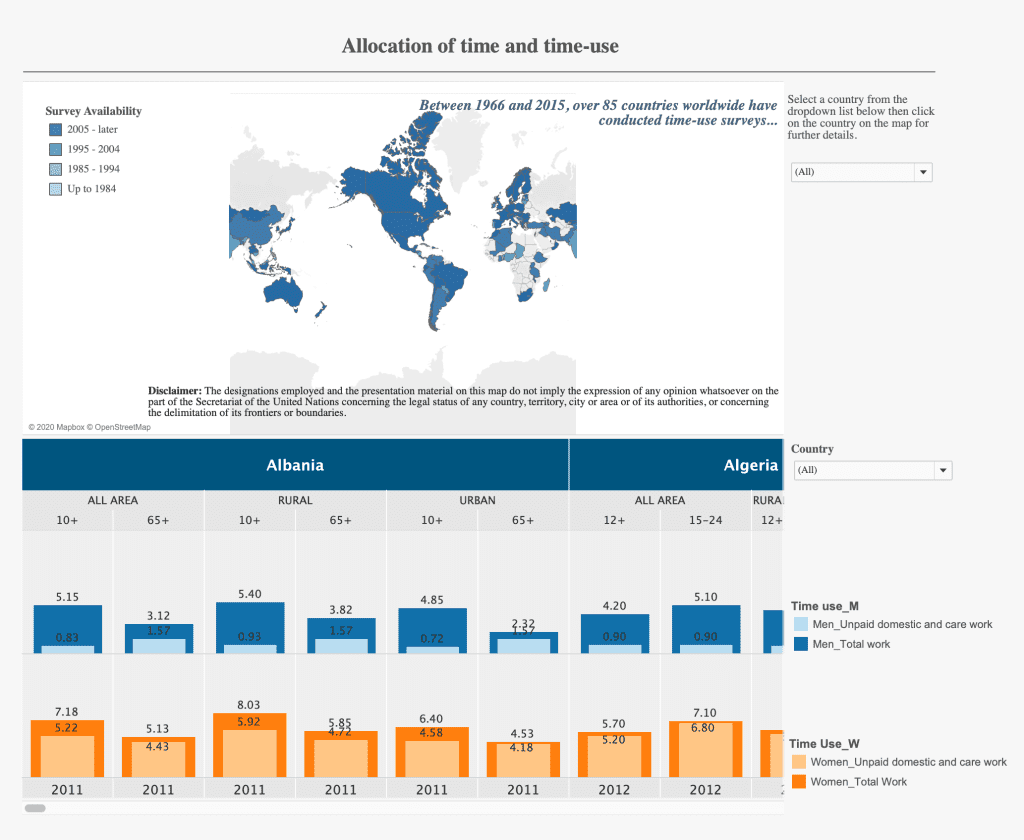Screen dimensions: 1024x840
Task: Click the horizontal scrollbar thumb below the chart
Action: click(x=35, y=807)
